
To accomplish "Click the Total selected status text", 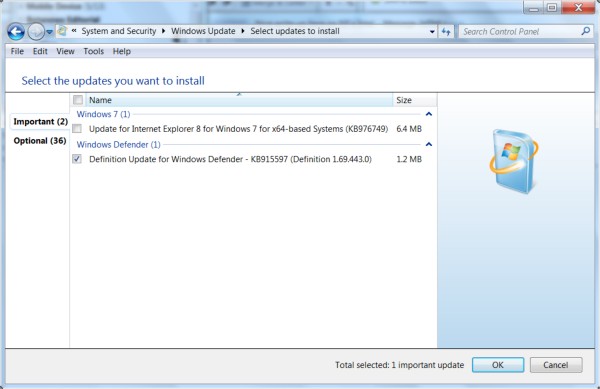I will 399,365.
